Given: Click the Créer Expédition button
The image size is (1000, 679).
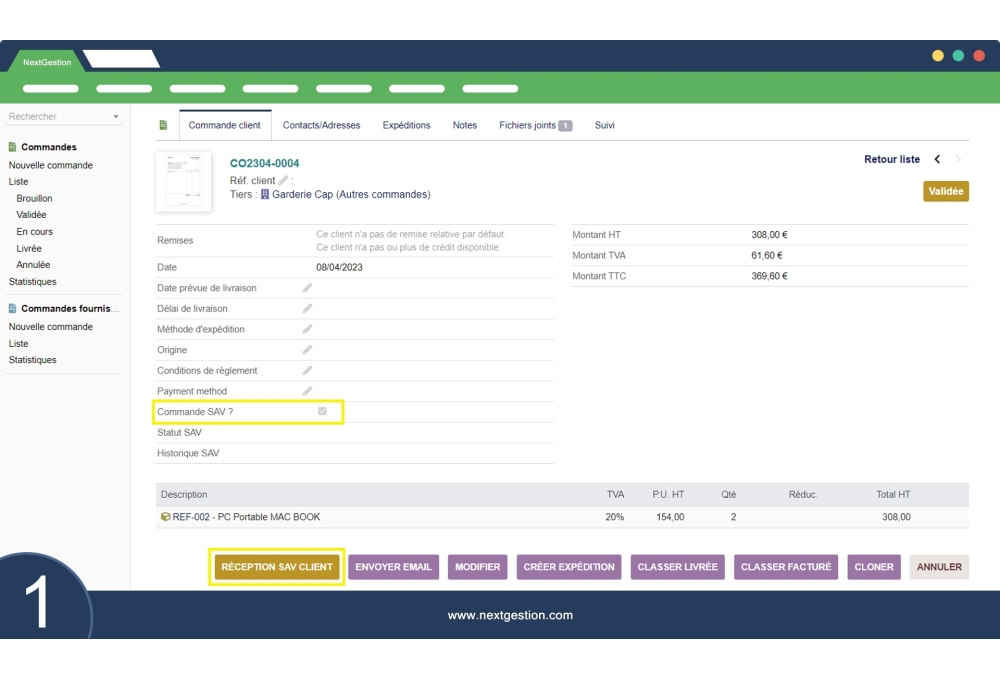Looking at the screenshot, I should [569, 567].
